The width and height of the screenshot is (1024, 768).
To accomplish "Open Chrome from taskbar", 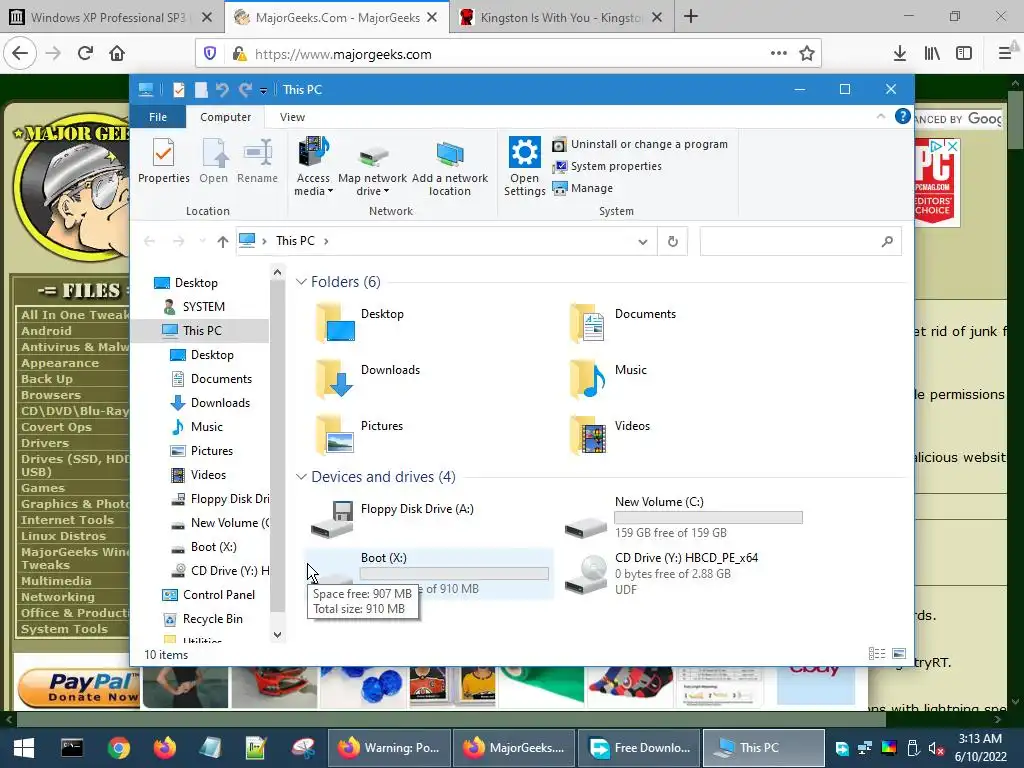I will click(x=119, y=748).
